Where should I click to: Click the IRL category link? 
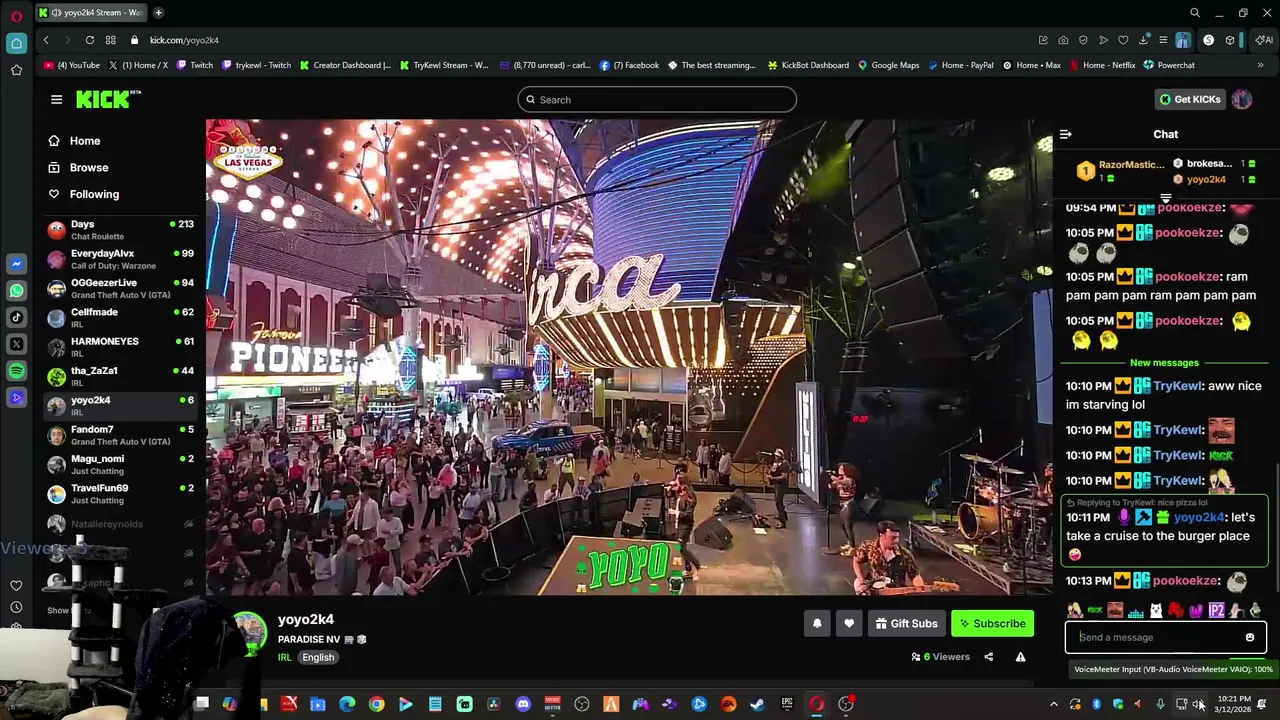(285, 657)
